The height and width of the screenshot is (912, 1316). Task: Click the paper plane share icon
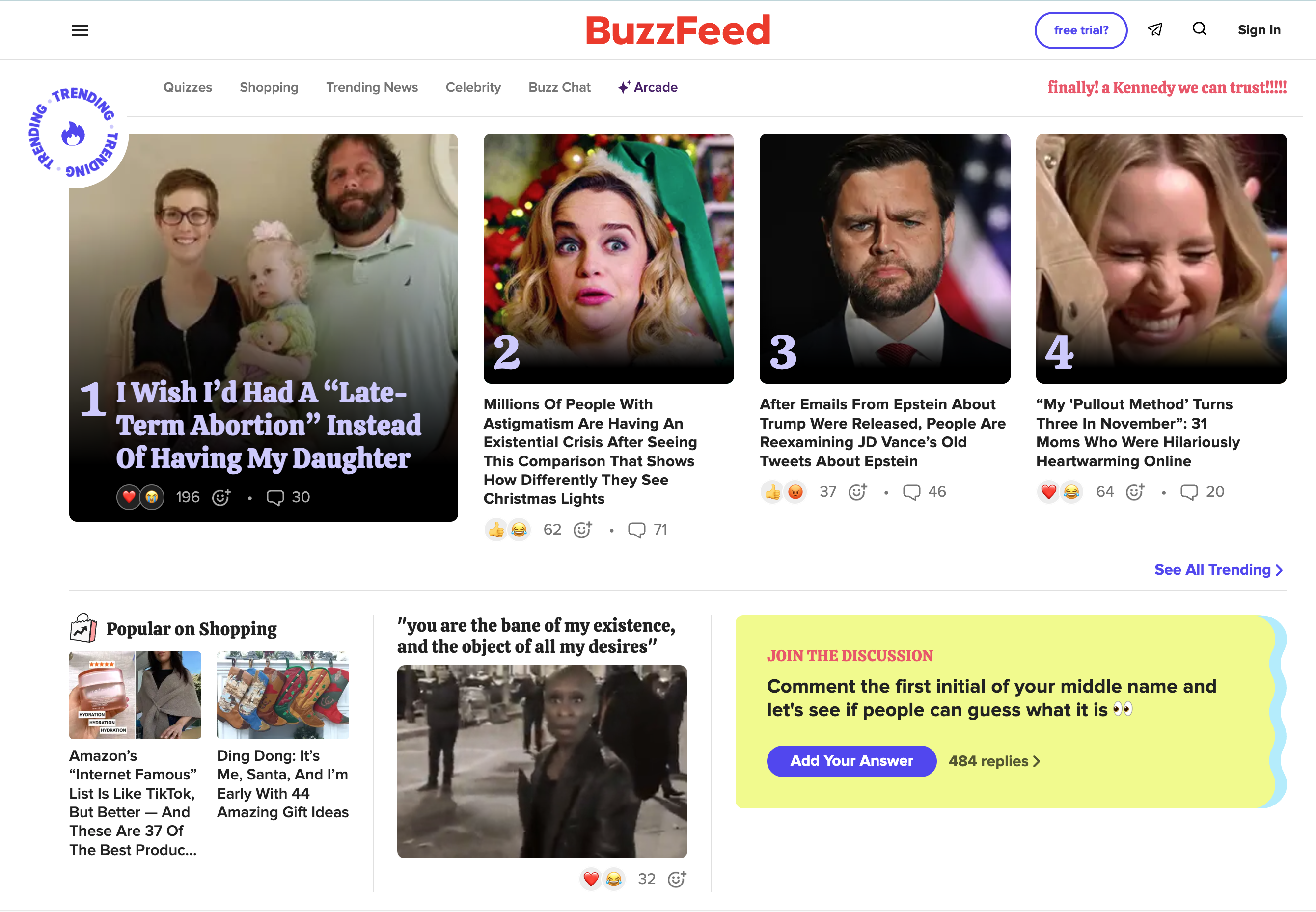1155,30
